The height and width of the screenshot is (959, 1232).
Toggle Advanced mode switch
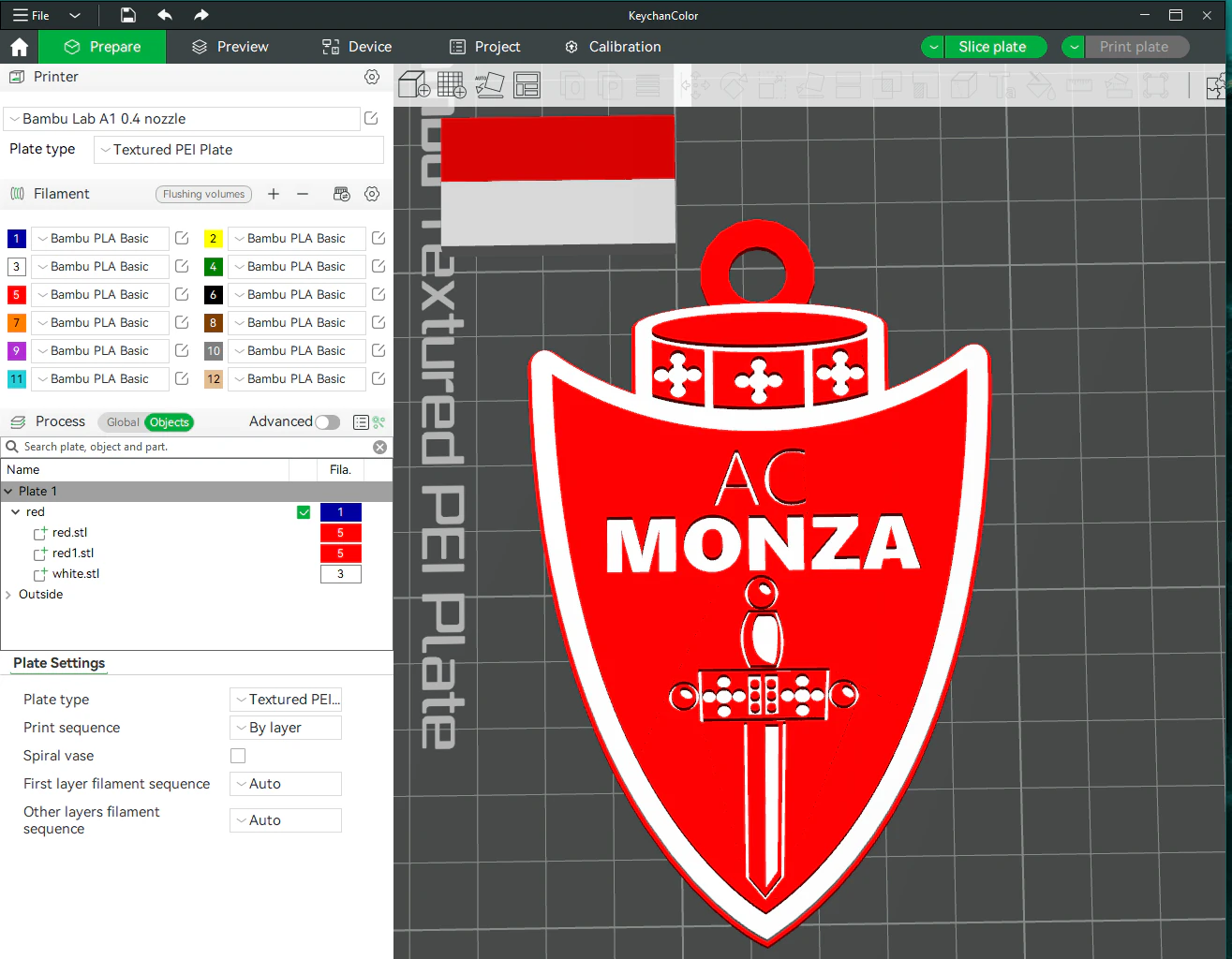[x=328, y=422]
